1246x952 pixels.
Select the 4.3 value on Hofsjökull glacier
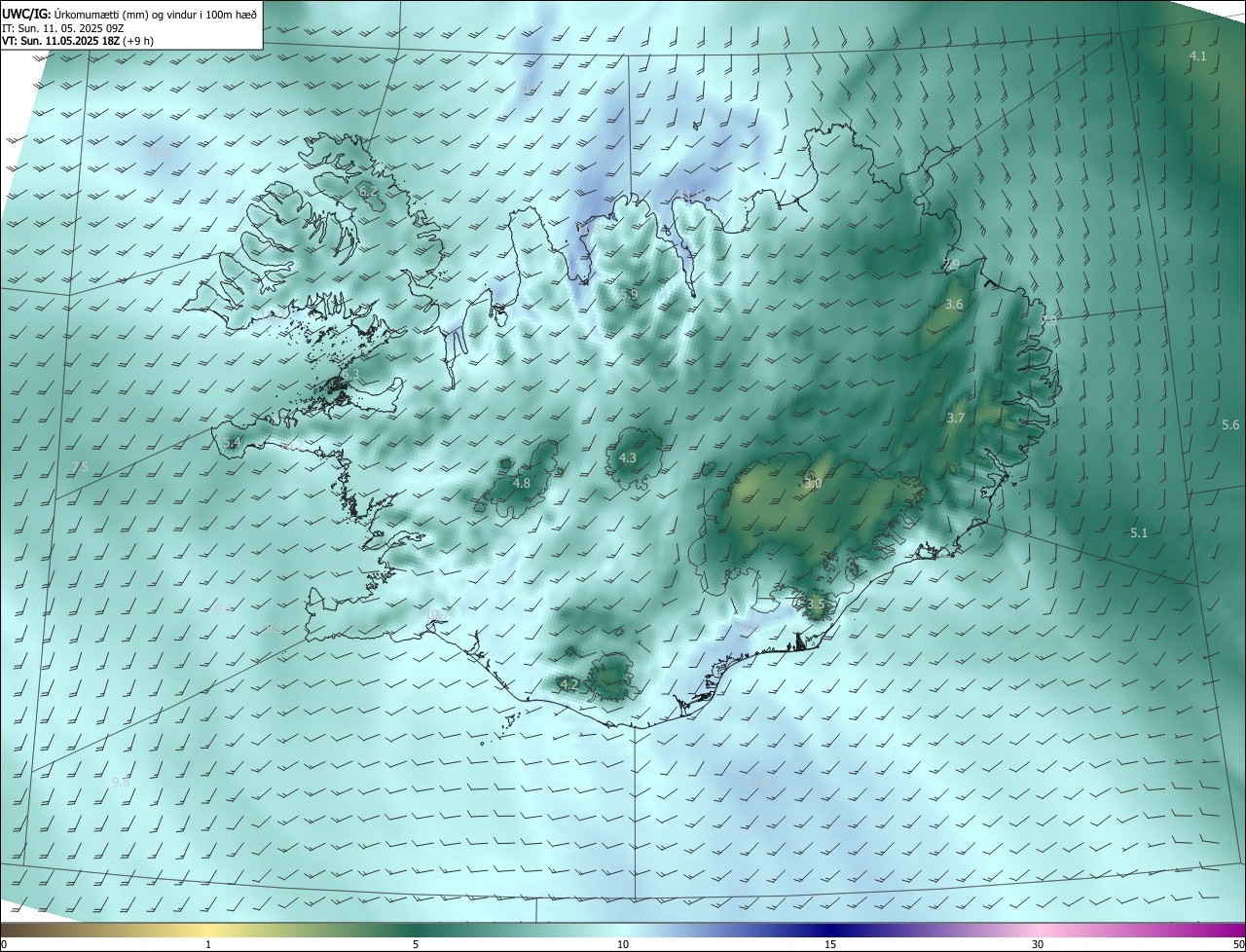[628, 458]
